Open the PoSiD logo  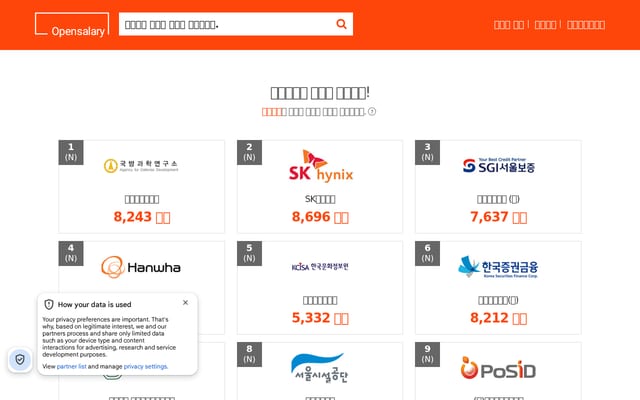point(498,369)
